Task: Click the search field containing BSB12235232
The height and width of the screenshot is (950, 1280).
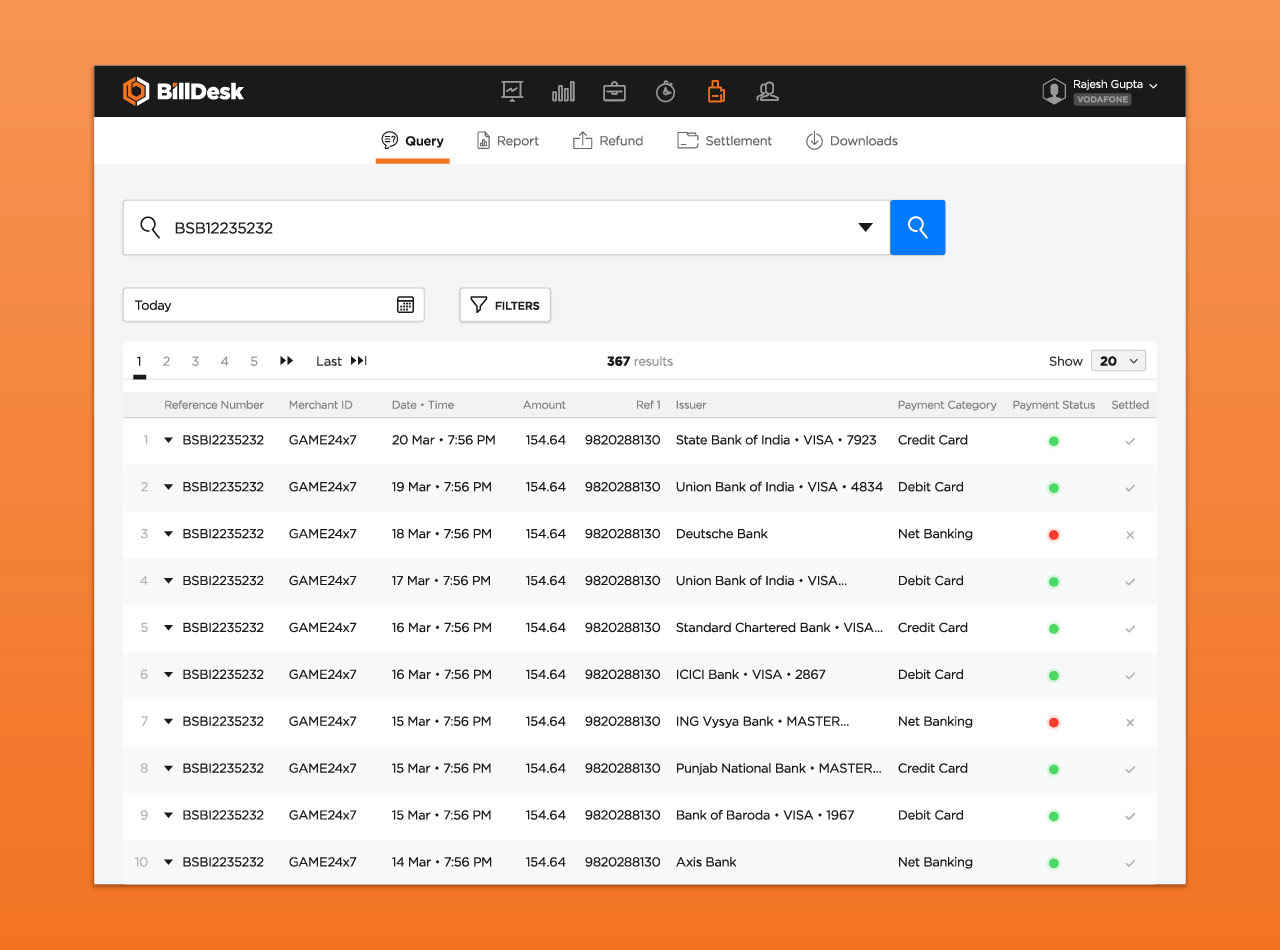Action: [x=500, y=228]
